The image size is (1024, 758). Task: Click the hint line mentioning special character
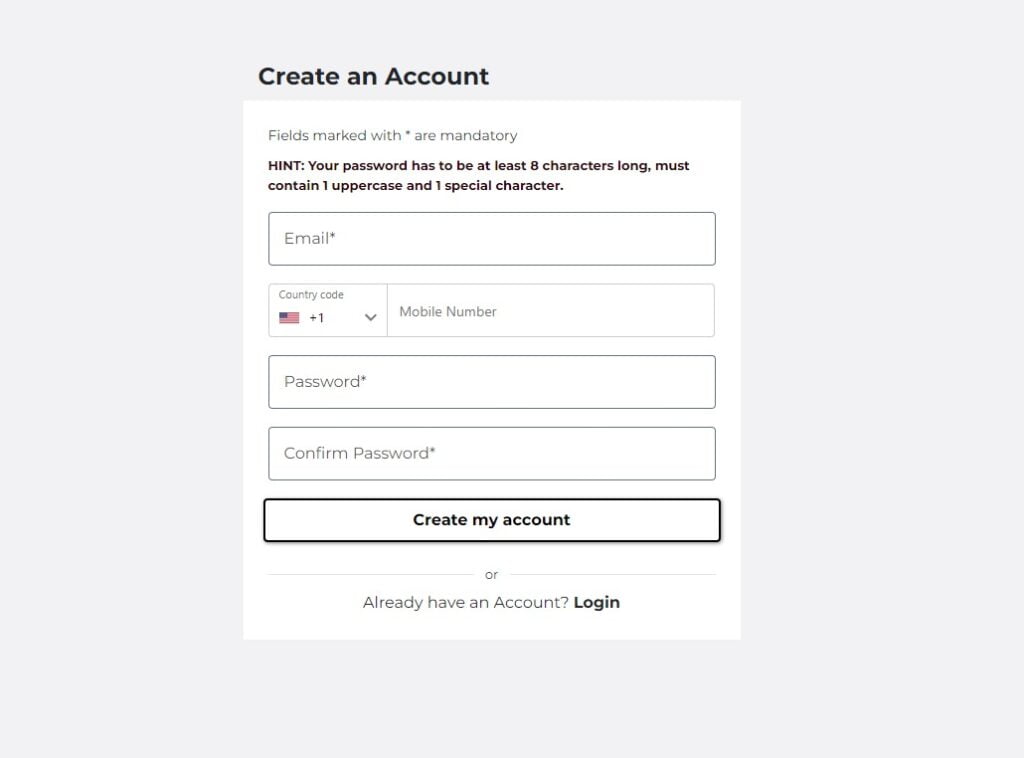[x=415, y=186]
